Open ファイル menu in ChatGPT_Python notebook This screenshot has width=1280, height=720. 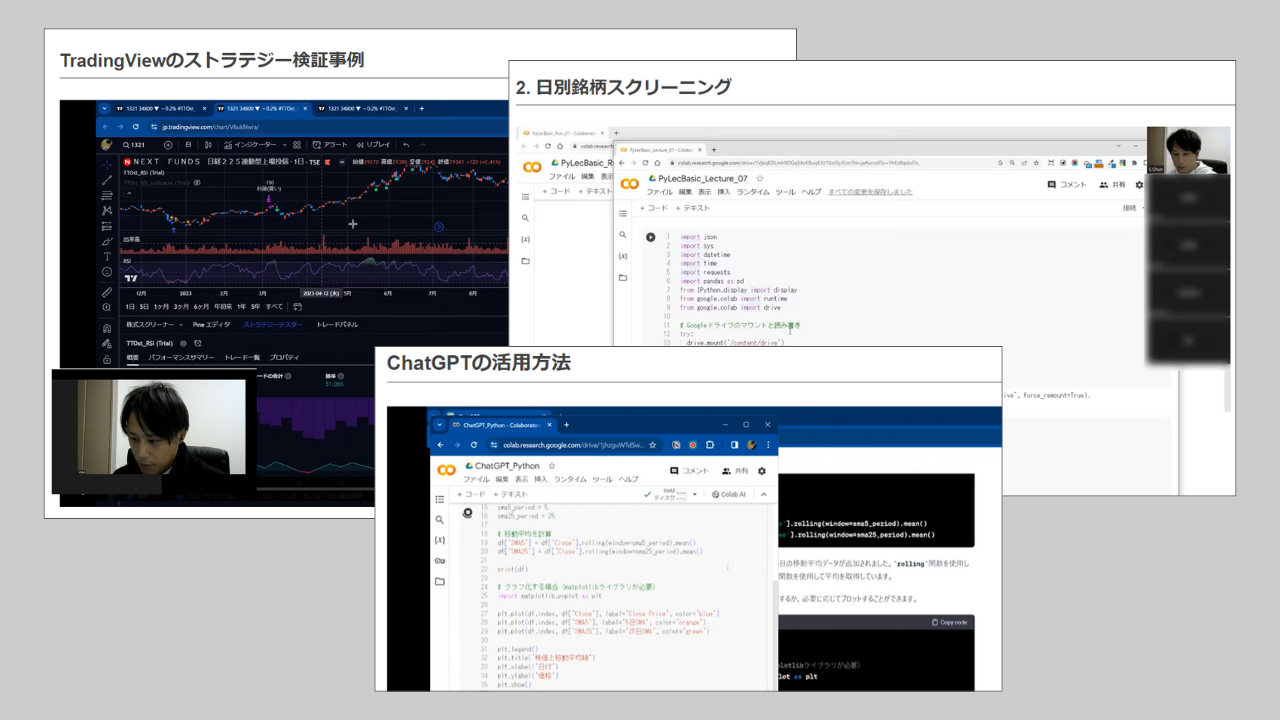pos(476,479)
